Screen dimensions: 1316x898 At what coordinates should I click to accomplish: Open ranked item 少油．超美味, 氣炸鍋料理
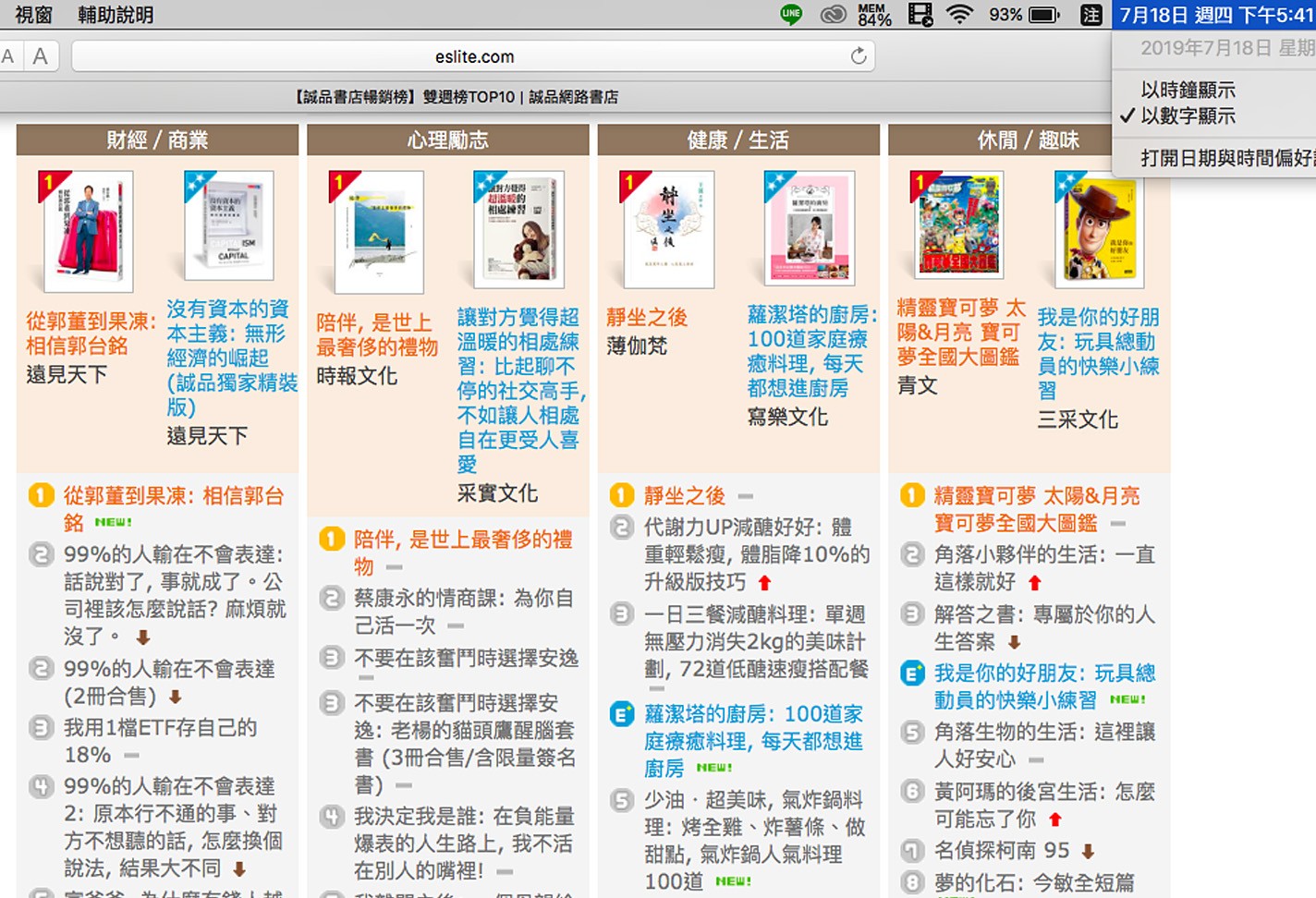pyautogui.click(x=754, y=840)
